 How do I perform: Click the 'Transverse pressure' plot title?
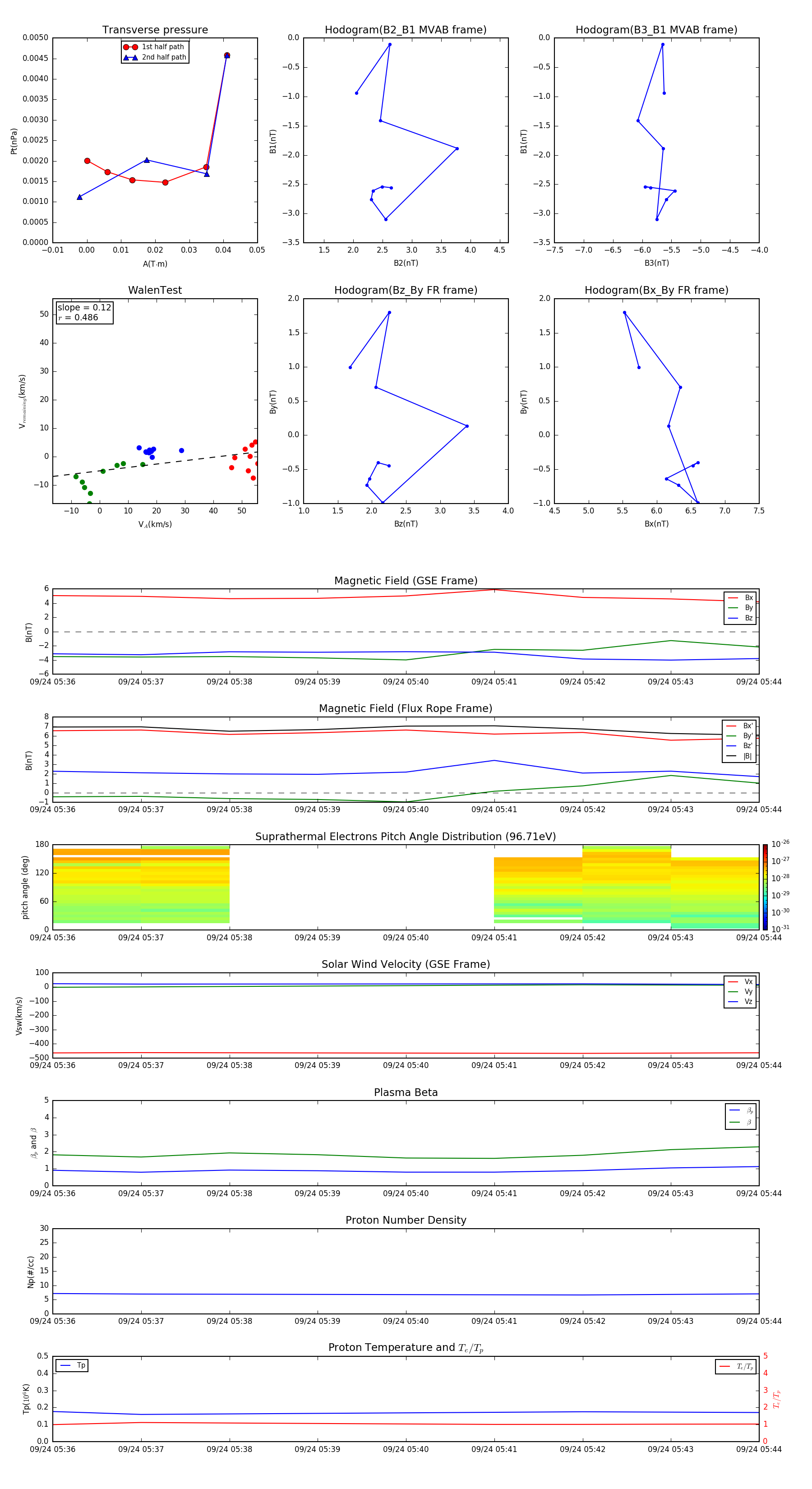coord(155,30)
